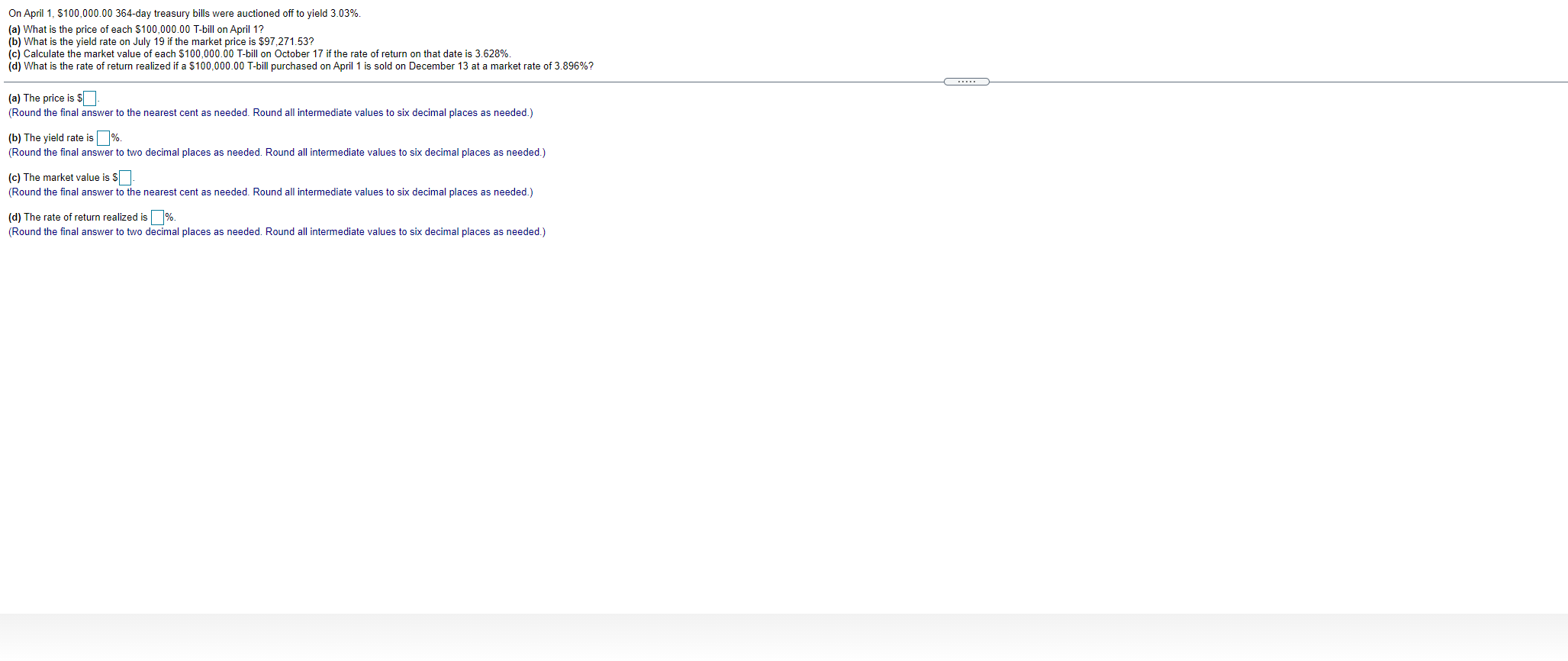The height and width of the screenshot is (661, 1568).
Task: Click the label '(a) The price is $'
Action: [x=45, y=98]
